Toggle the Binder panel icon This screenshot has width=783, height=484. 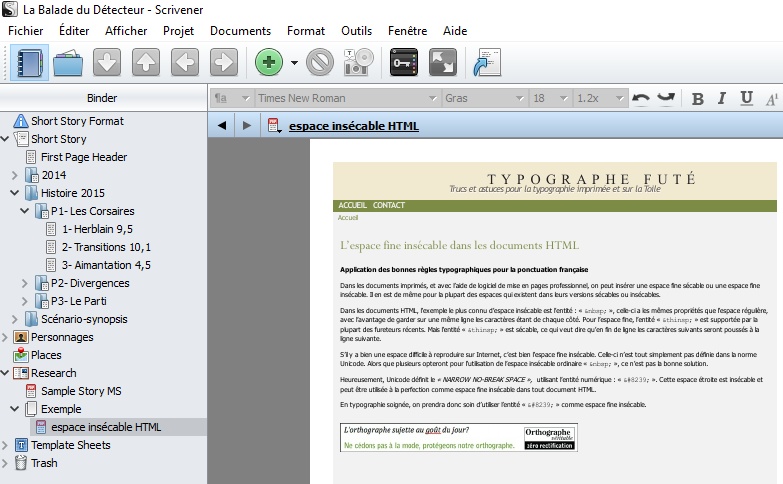tap(29, 62)
